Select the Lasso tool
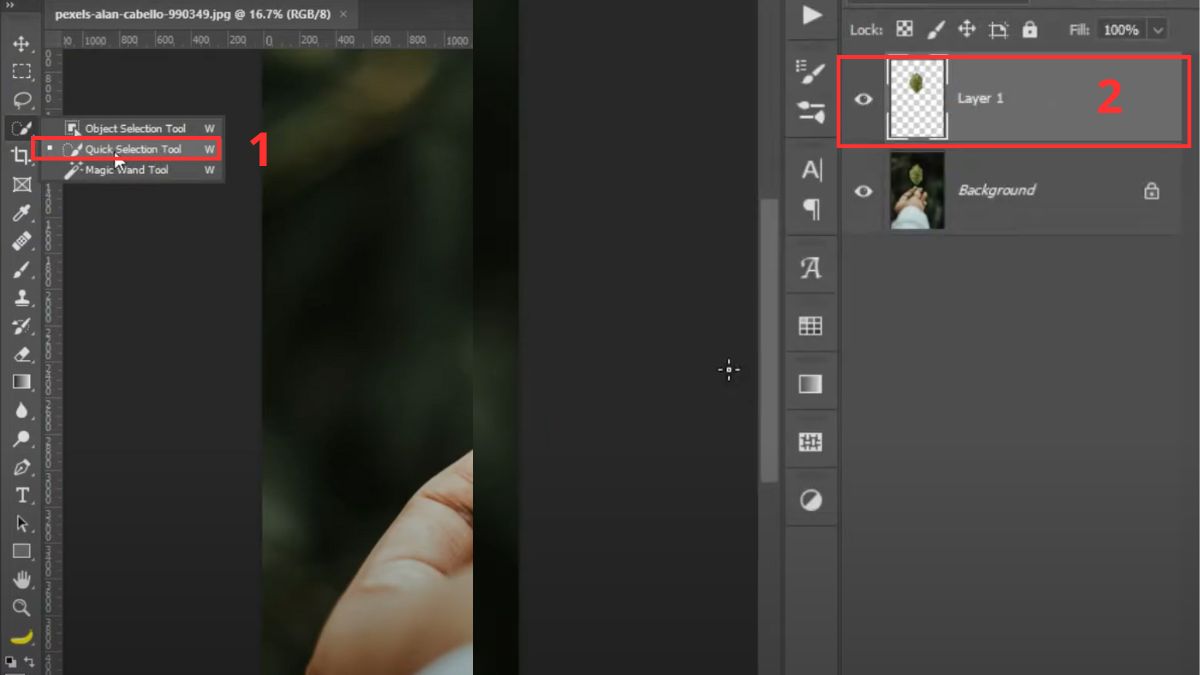This screenshot has width=1200, height=675. (x=21, y=99)
